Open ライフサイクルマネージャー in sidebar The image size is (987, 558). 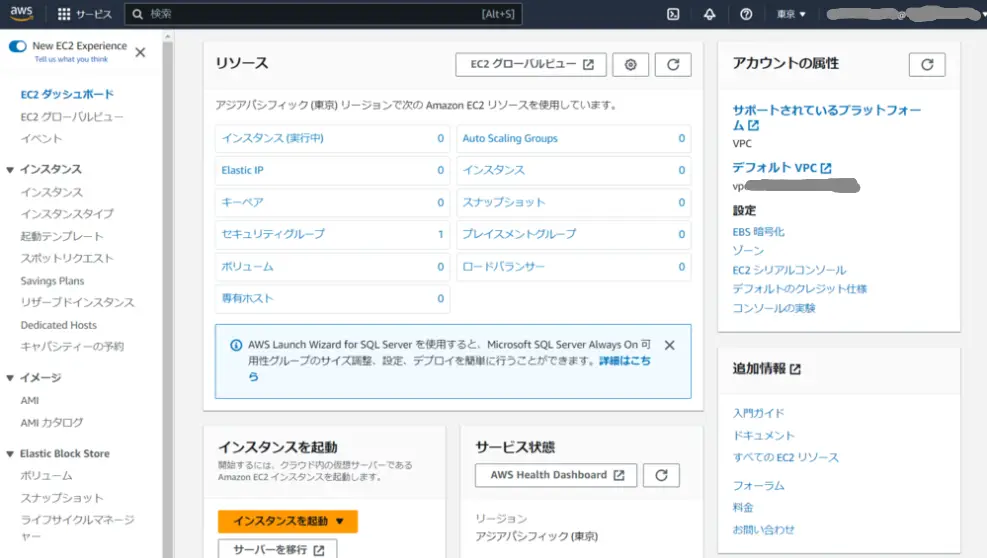point(77,528)
